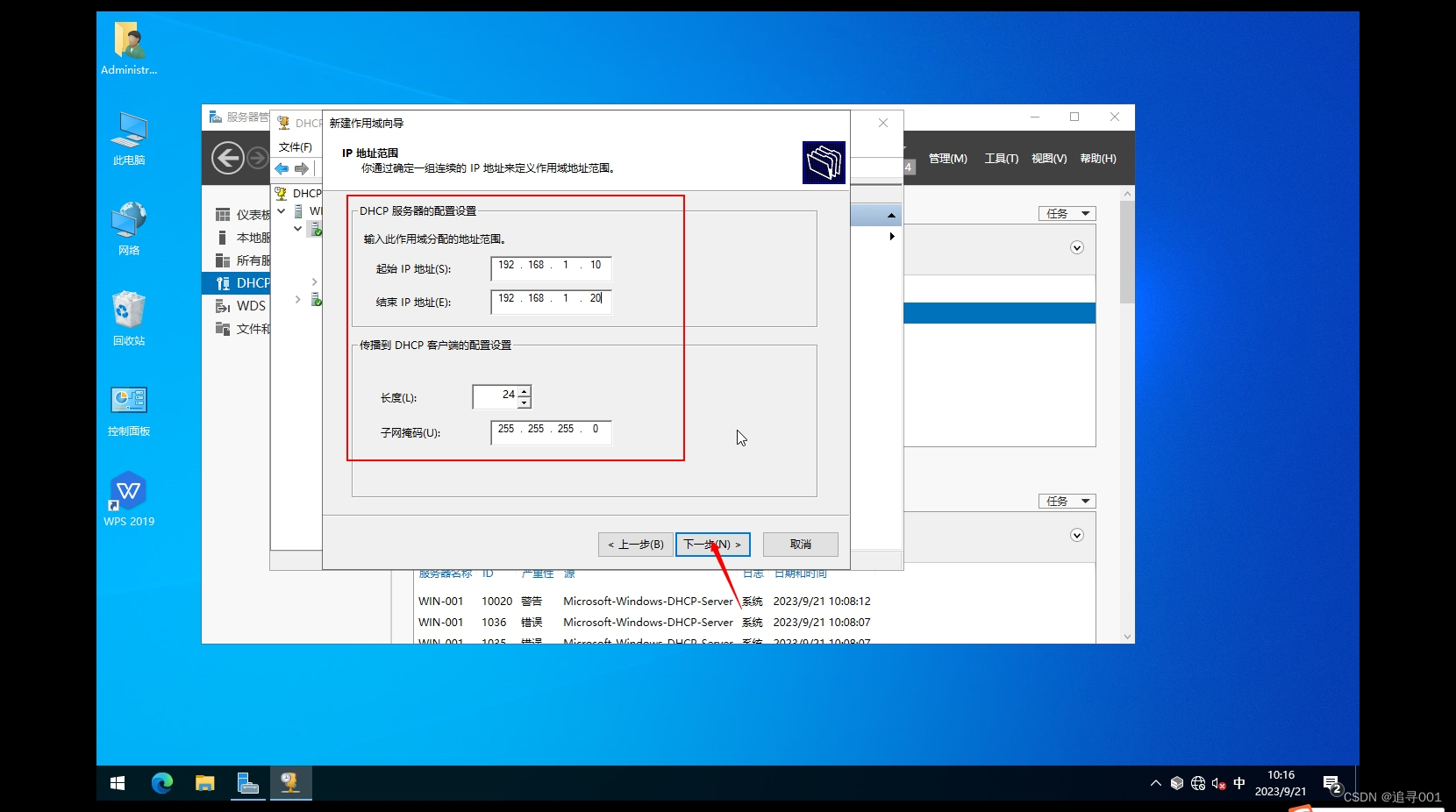Show hidden tray icons chevron
Image resolution: width=1456 pixels, height=812 pixels.
(1156, 784)
